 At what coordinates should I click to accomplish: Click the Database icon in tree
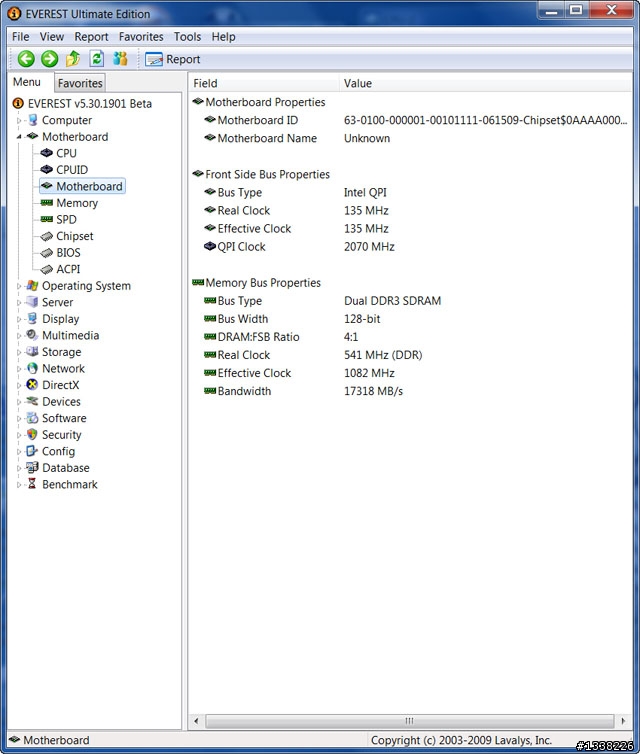click(x=32, y=467)
